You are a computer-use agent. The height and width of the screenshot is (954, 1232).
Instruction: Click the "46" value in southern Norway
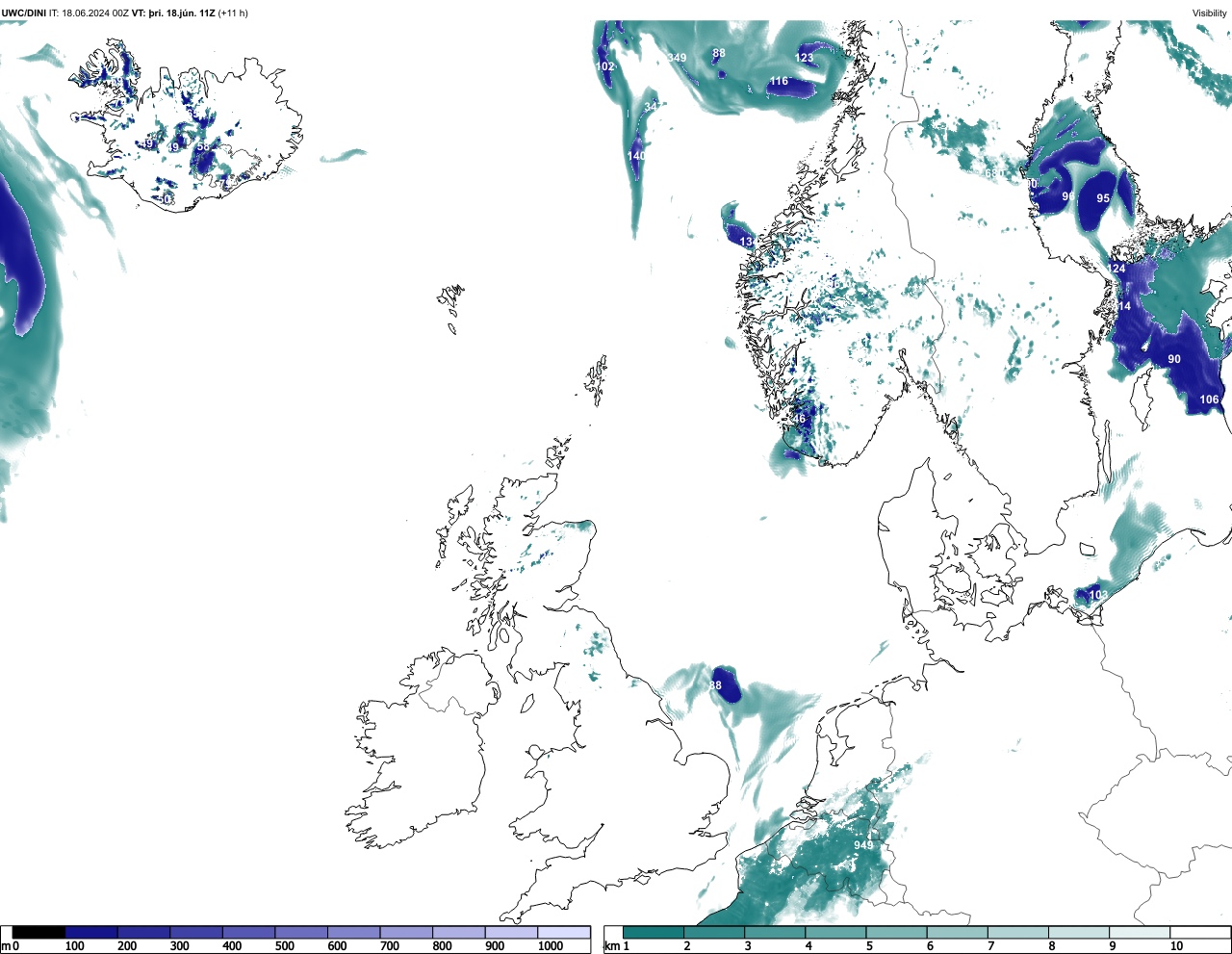[x=799, y=419]
